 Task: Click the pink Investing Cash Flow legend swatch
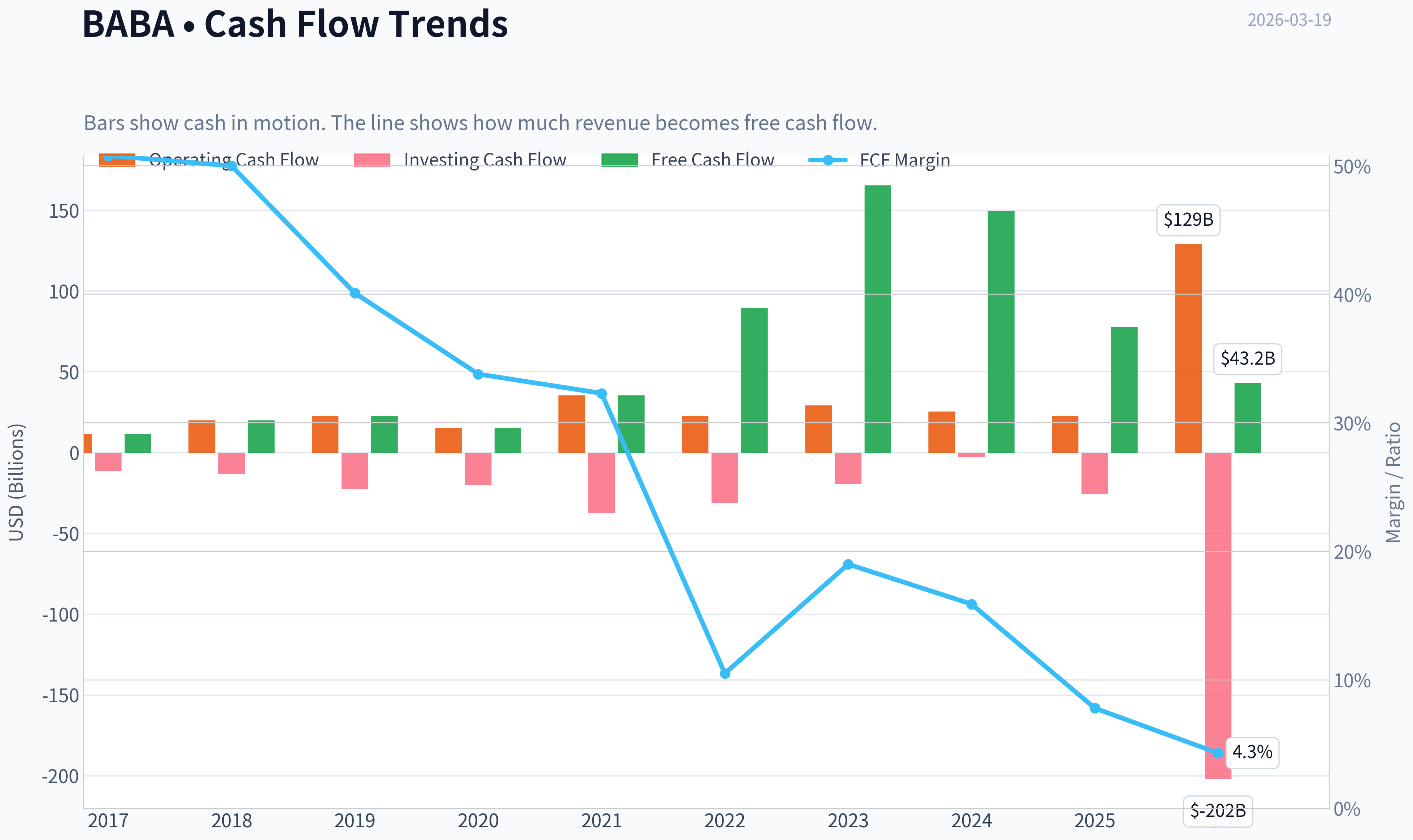pos(372,160)
